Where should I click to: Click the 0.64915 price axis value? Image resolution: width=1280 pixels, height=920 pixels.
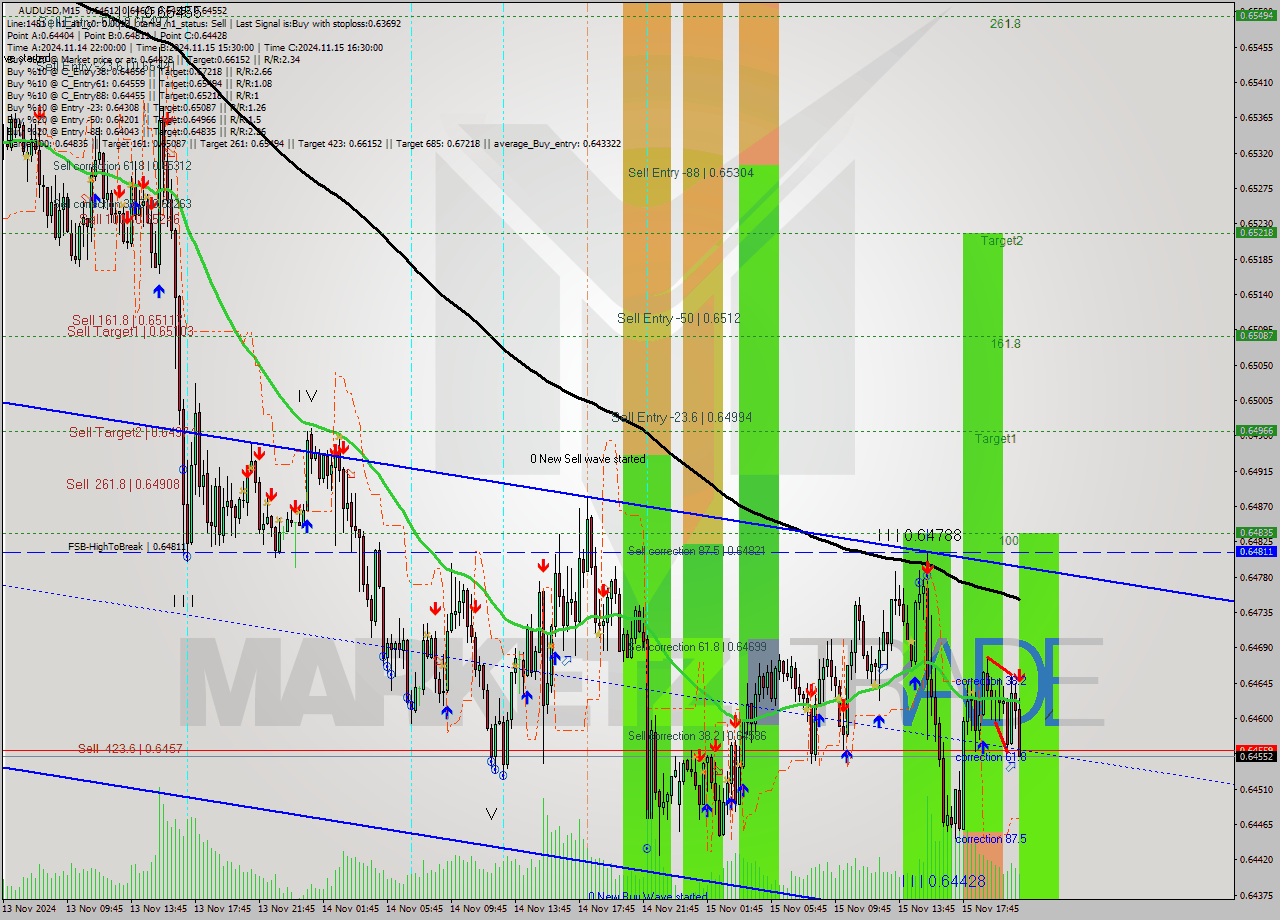point(1255,471)
